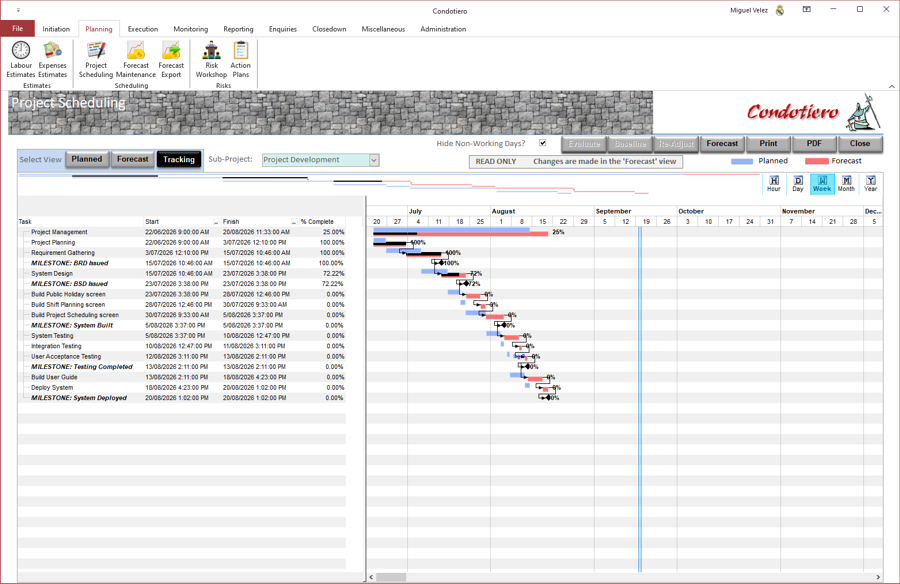Click the System Testing task name
Viewport: 900px width, 584px height.
[52, 336]
